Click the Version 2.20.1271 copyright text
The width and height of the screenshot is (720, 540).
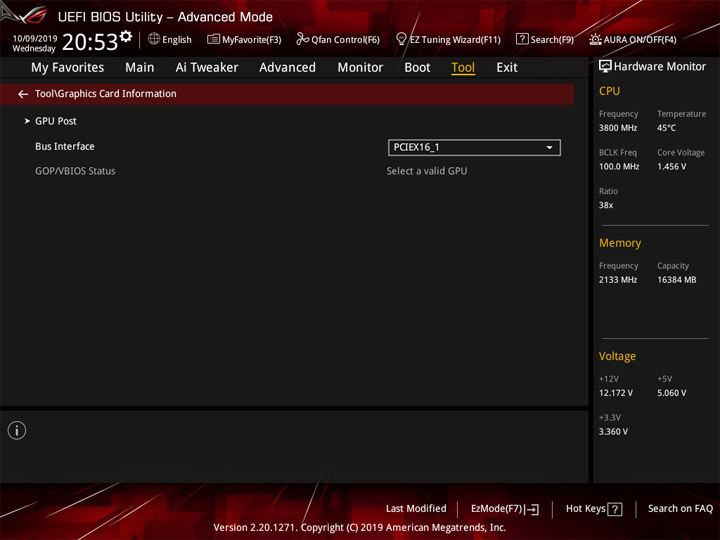pos(360,528)
